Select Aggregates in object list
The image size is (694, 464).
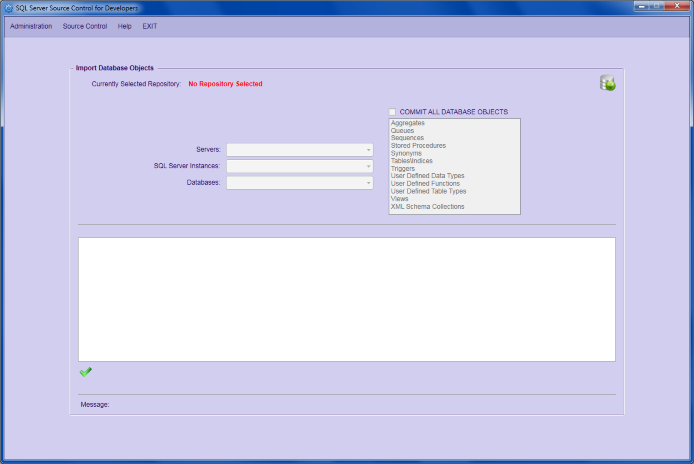[x=408, y=123]
